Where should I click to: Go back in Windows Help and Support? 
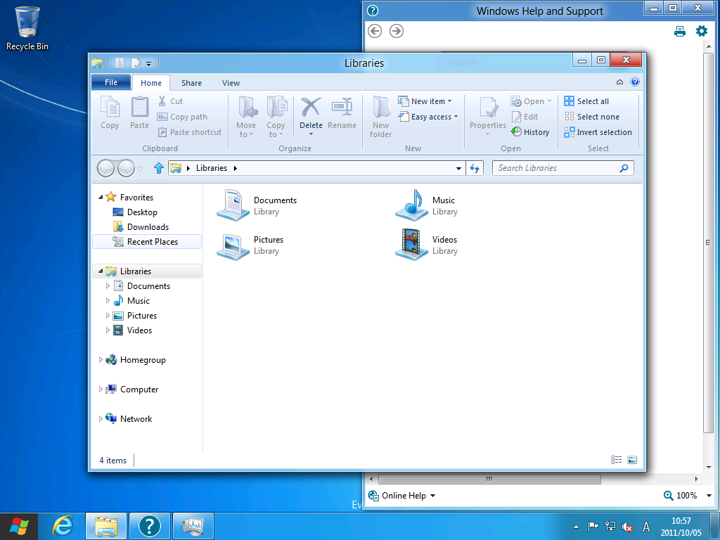click(x=375, y=31)
